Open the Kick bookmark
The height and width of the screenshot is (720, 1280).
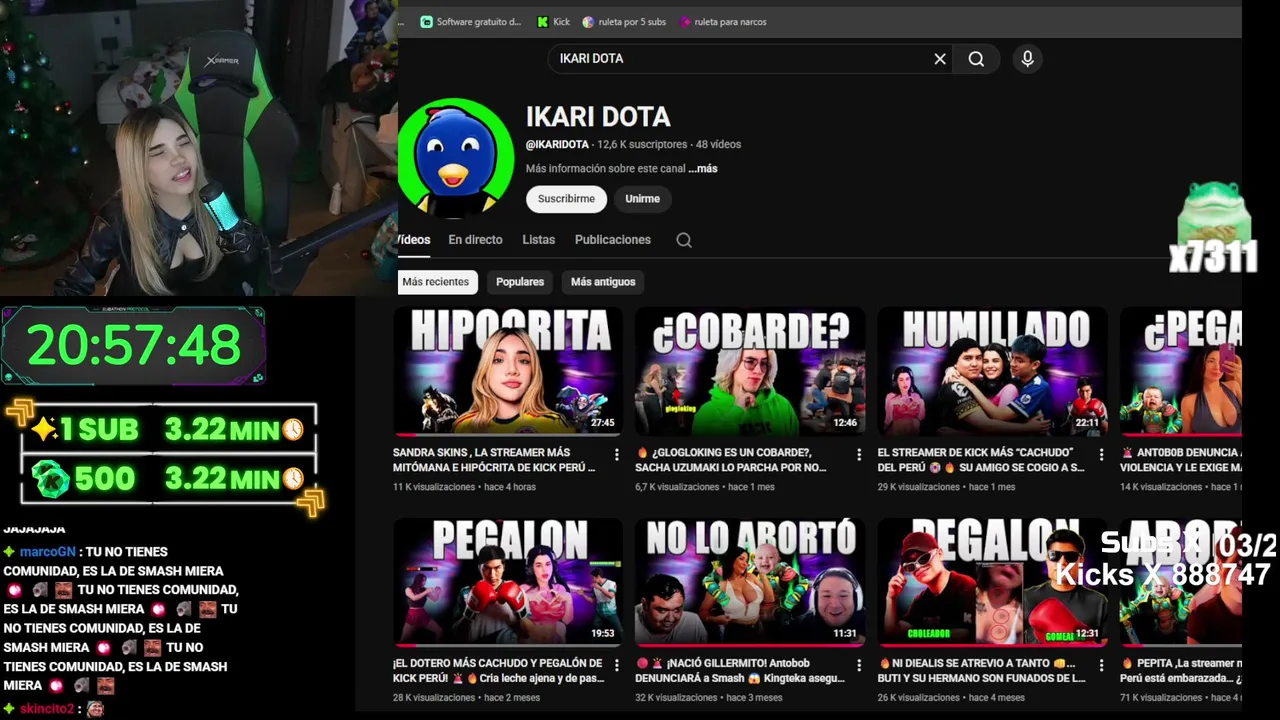click(x=553, y=22)
